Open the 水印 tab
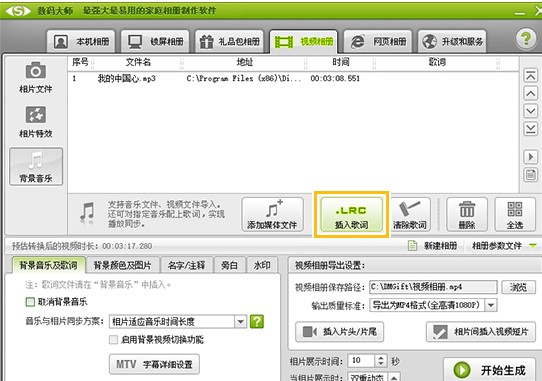This screenshot has height=381, width=542. pos(262,265)
